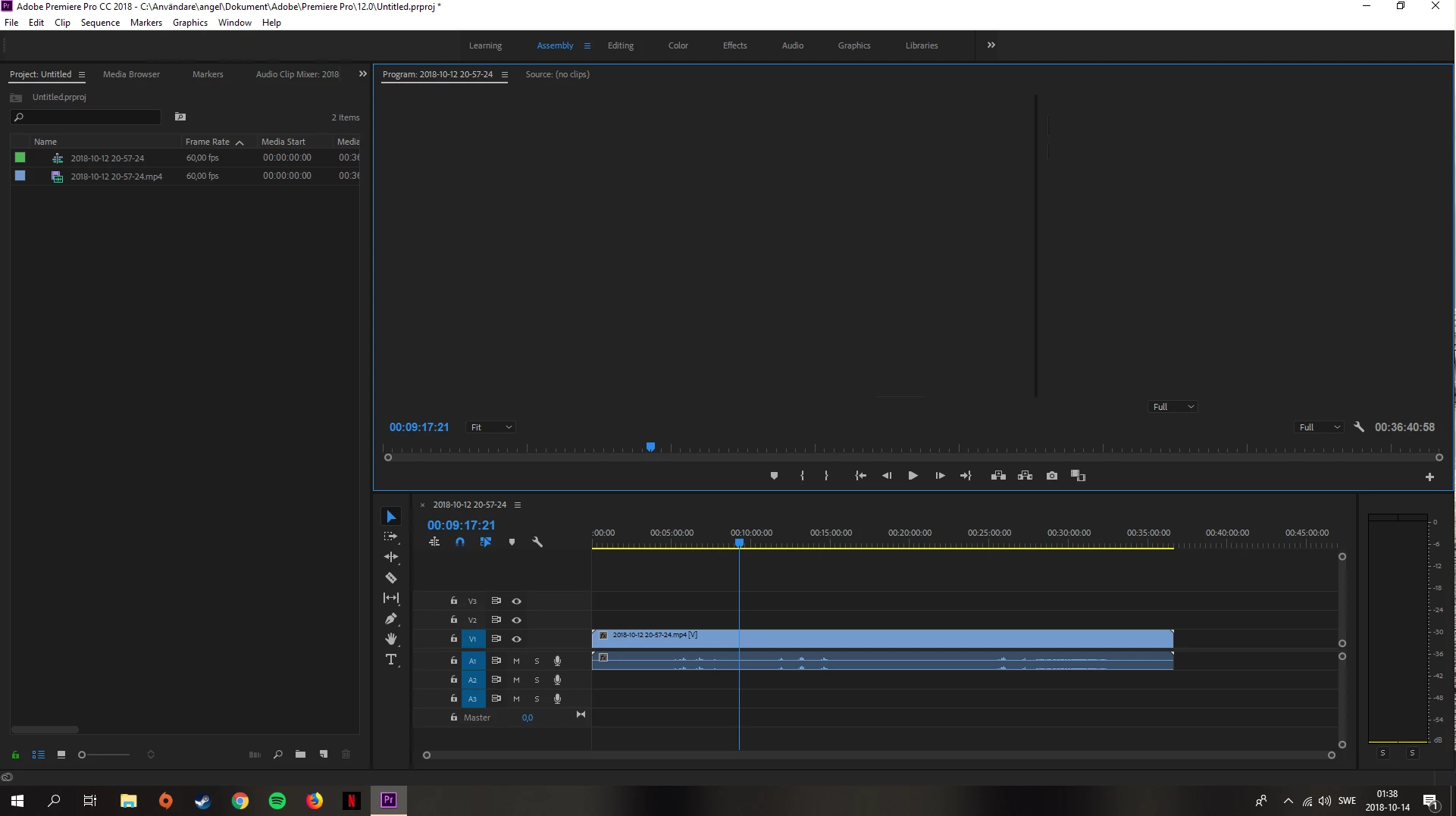Click the Lift button in Program monitor

(998, 476)
